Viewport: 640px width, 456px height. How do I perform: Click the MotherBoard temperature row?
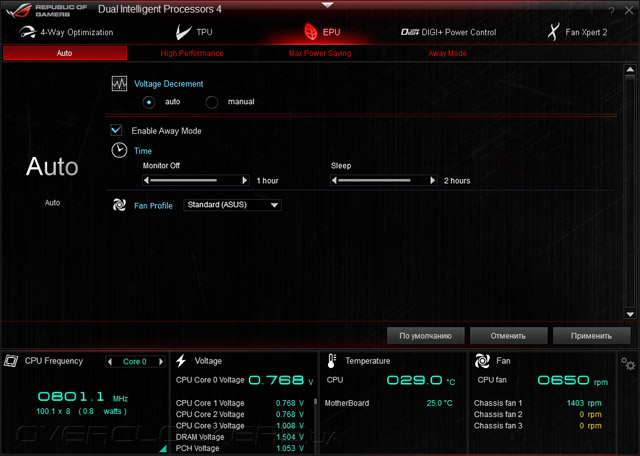tap(389, 403)
